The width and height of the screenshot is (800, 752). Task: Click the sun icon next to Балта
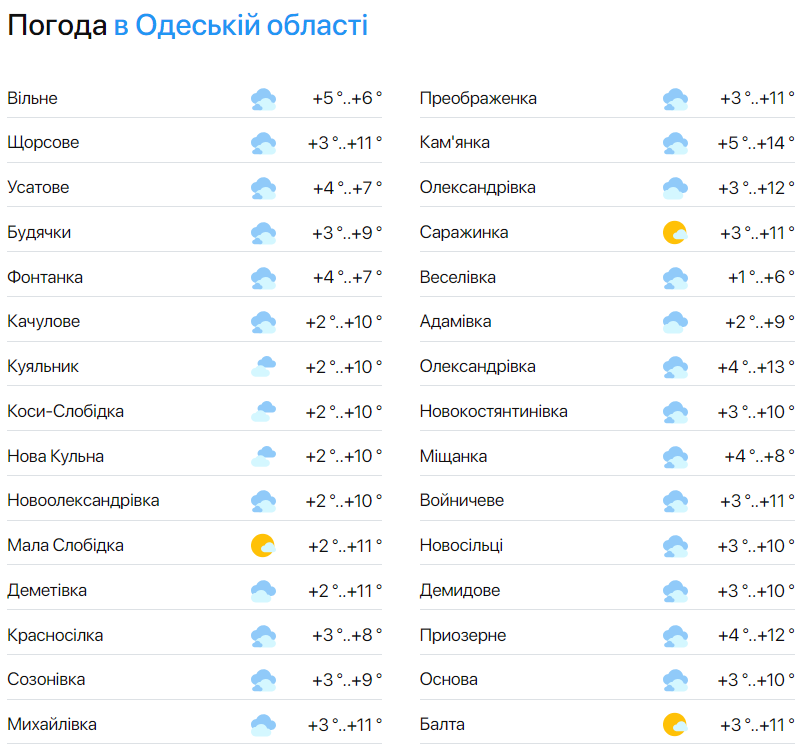pos(675,725)
